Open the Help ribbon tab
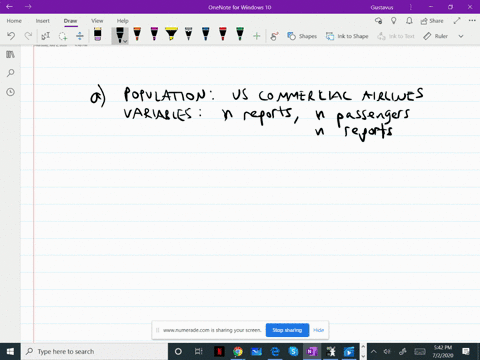 [x=122, y=21]
